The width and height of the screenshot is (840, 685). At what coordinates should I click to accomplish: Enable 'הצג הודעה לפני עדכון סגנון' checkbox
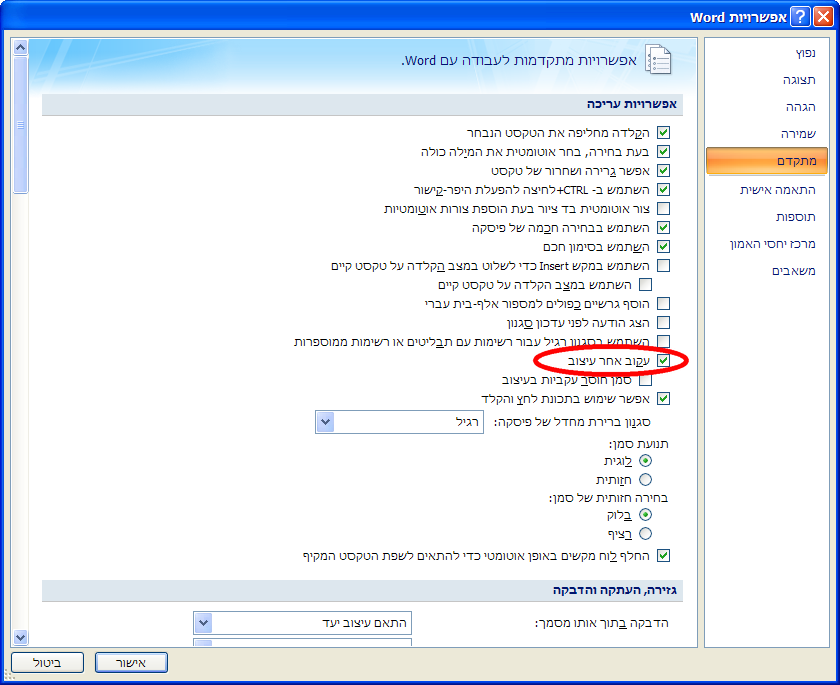[x=663, y=322]
